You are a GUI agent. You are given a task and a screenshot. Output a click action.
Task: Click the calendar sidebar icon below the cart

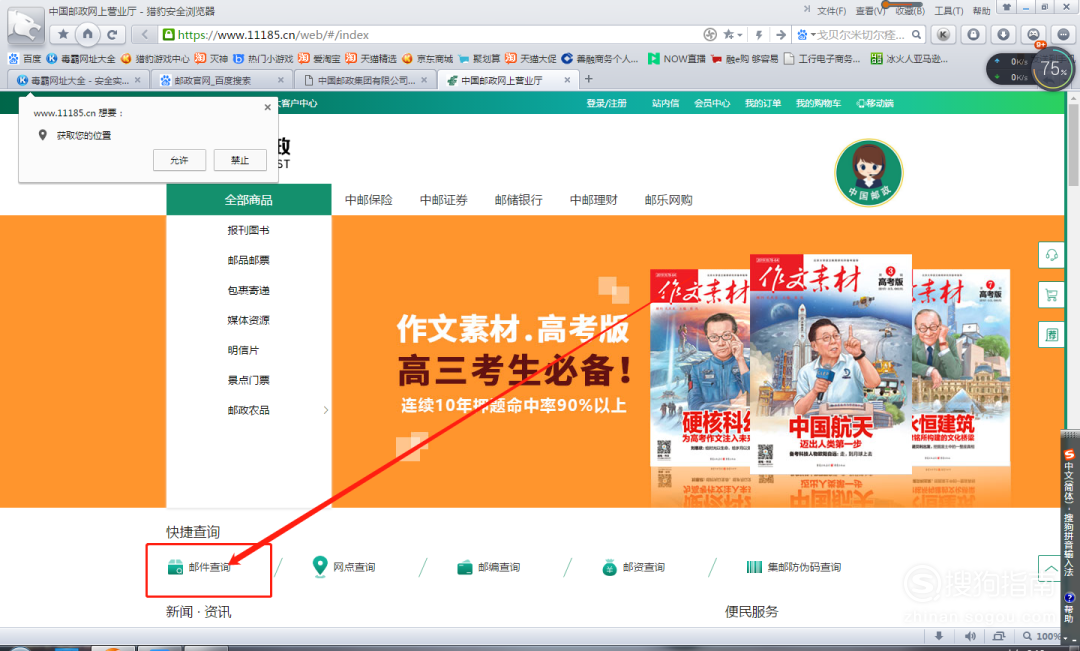point(1051,335)
